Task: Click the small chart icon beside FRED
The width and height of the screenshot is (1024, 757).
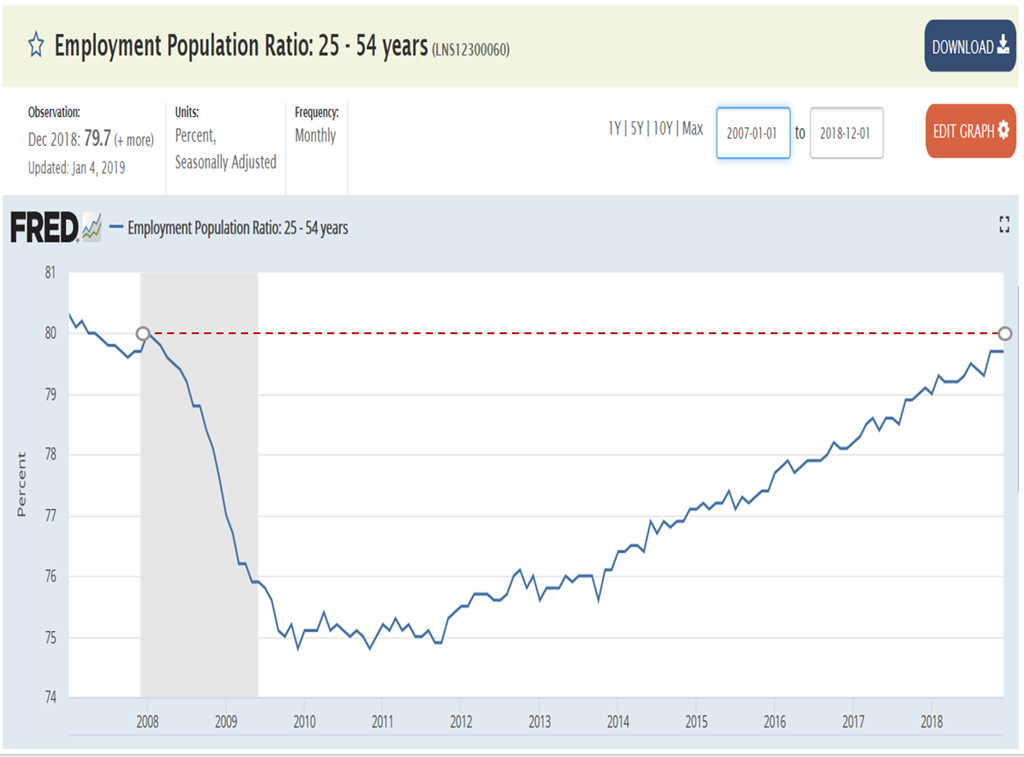Action: [92, 228]
